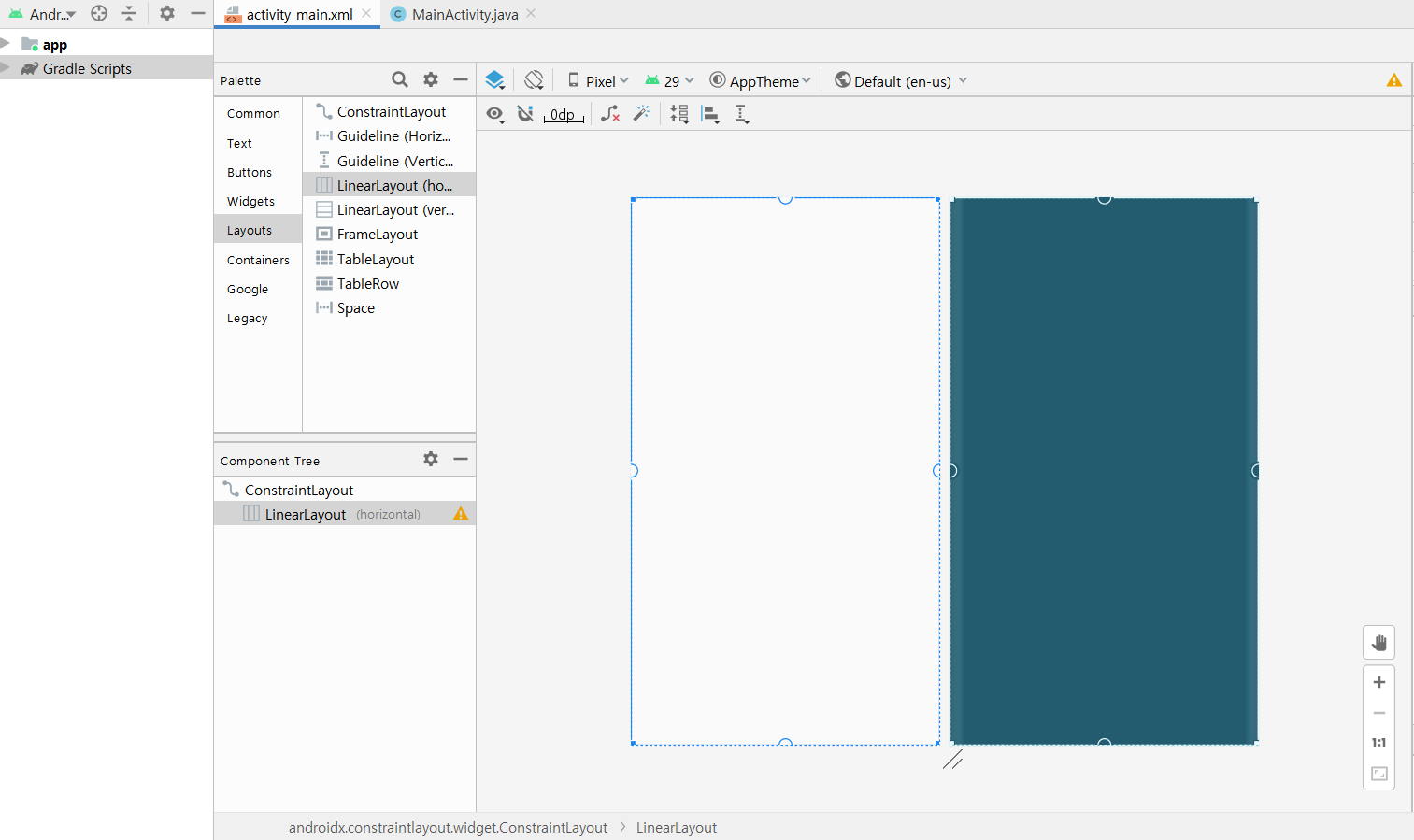
Task: Open the AppTheme dropdown
Action: pos(761,81)
